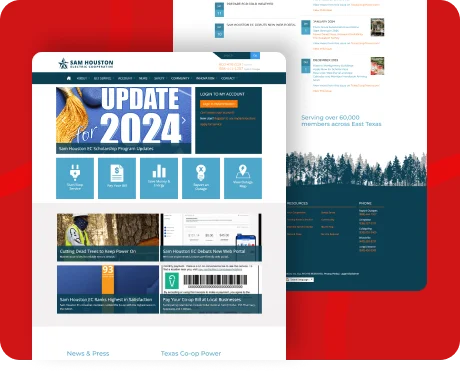This screenshot has height=374, width=460.
Task: Open Pay Your Co-op Bill at Local Businesses card
Action: click(x=211, y=289)
